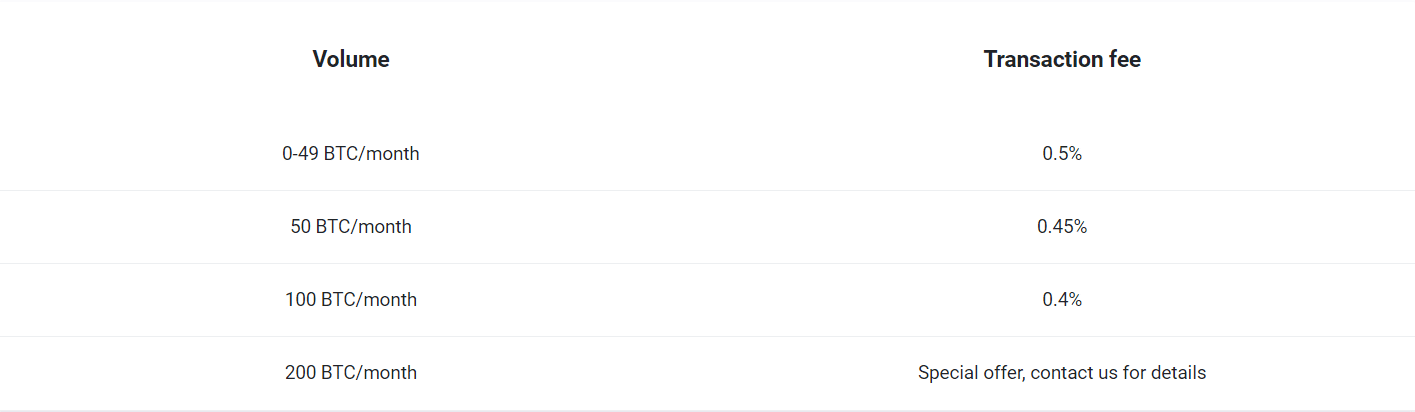Image resolution: width=1415 pixels, height=412 pixels.
Task: Click the 0.4% transaction fee value
Action: (x=1062, y=300)
